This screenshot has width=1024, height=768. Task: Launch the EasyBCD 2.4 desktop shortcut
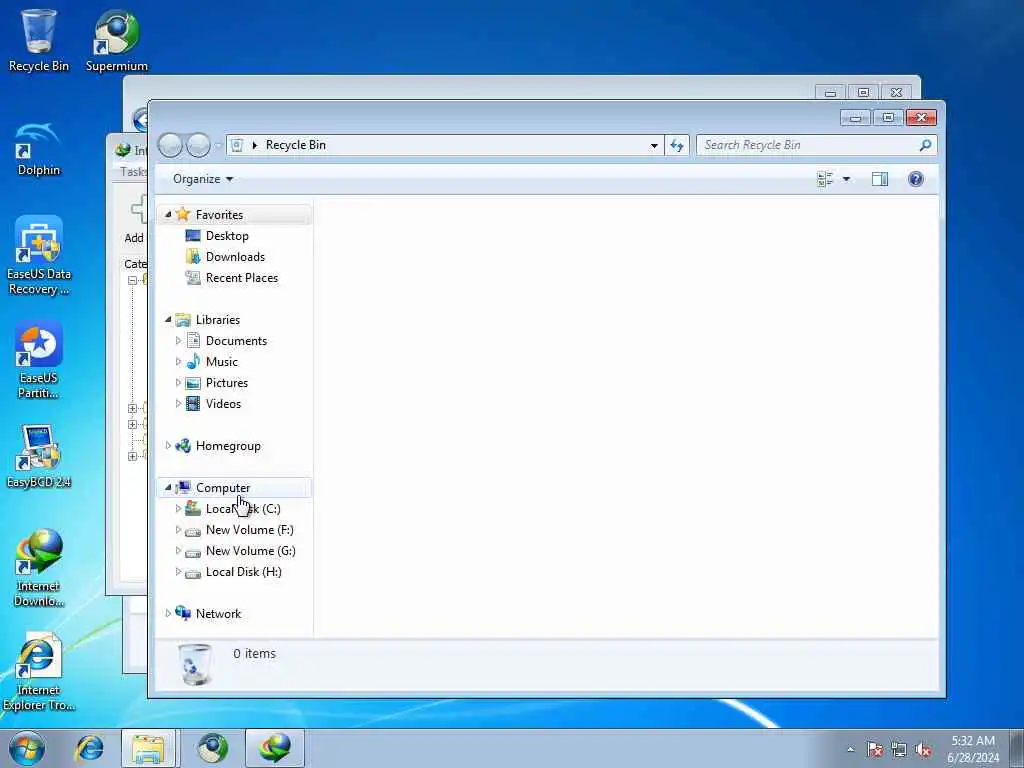[x=39, y=456]
